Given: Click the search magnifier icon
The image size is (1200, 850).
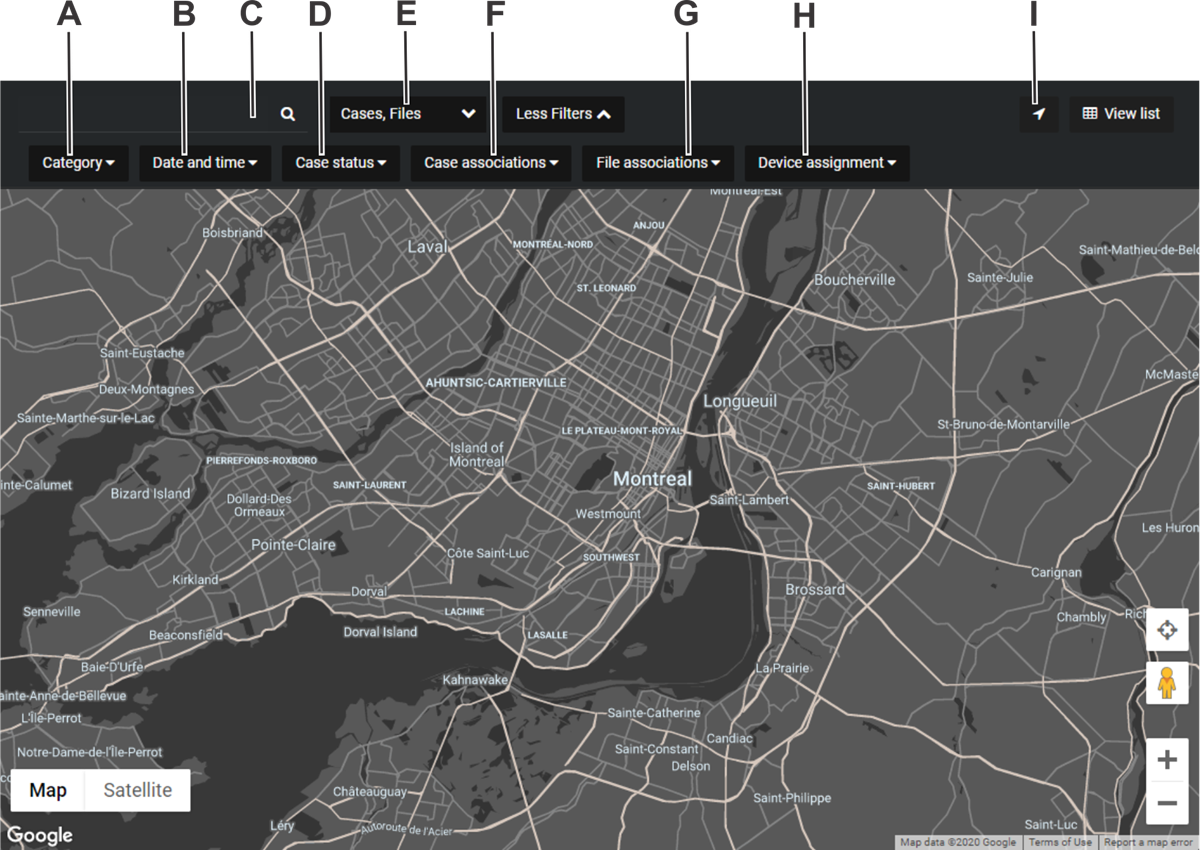Looking at the screenshot, I should click(288, 114).
